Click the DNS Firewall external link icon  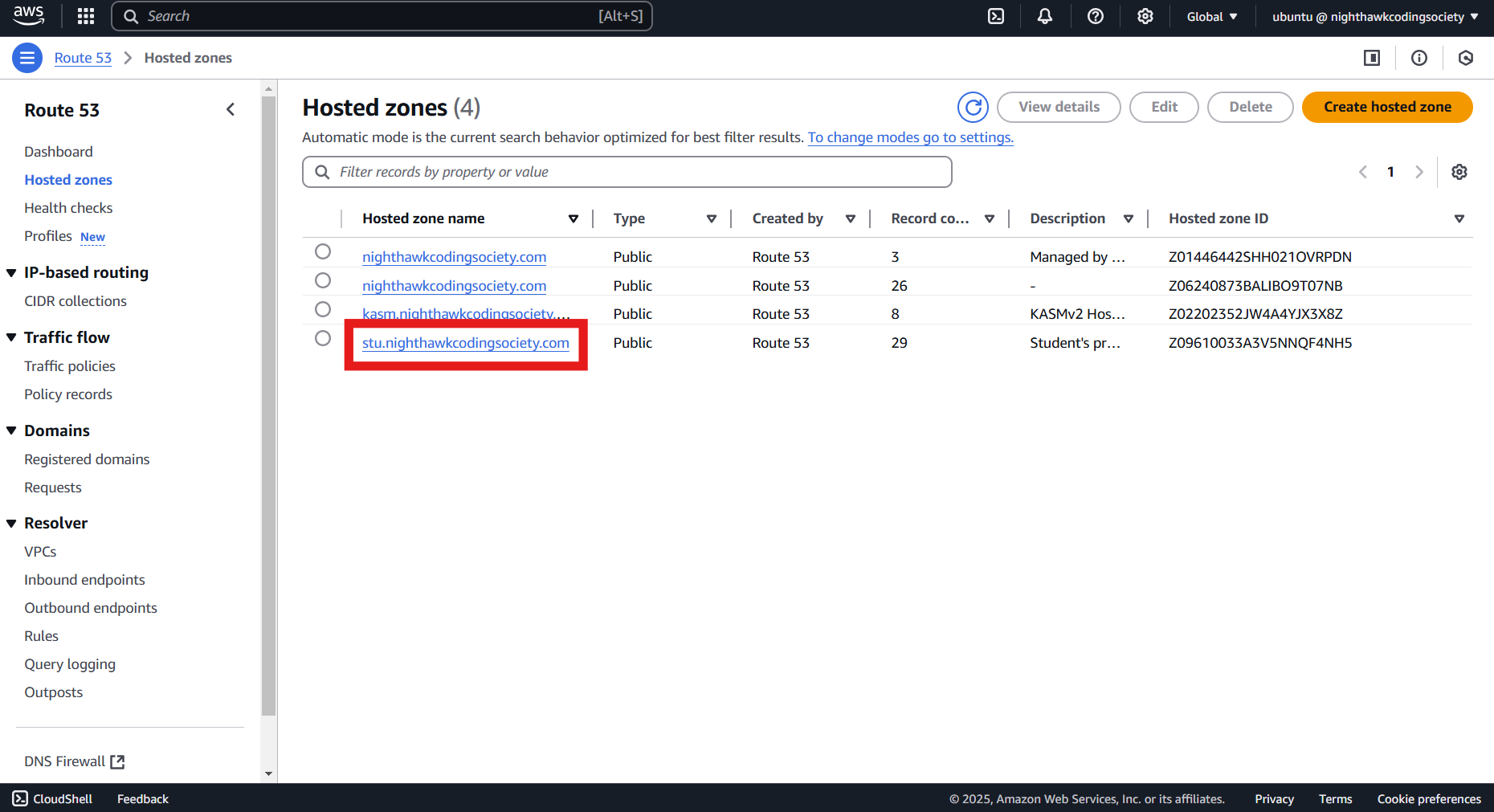pos(117,761)
